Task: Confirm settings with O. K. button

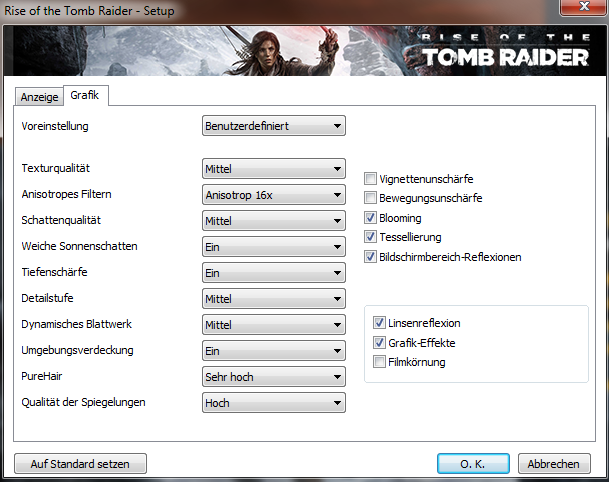Action: pyautogui.click(x=473, y=464)
